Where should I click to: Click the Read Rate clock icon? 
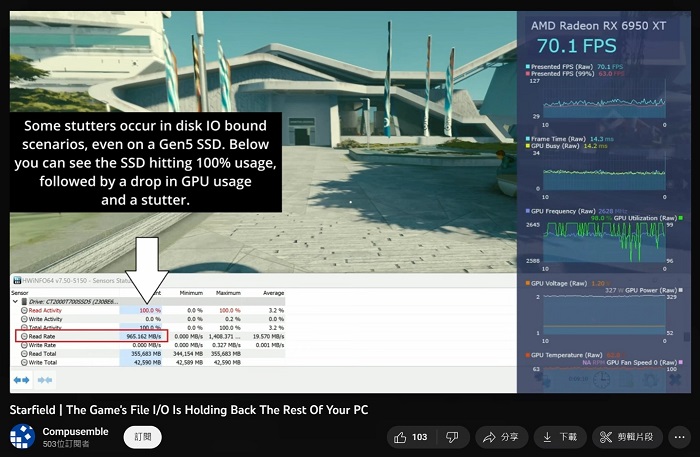[24, 336]
